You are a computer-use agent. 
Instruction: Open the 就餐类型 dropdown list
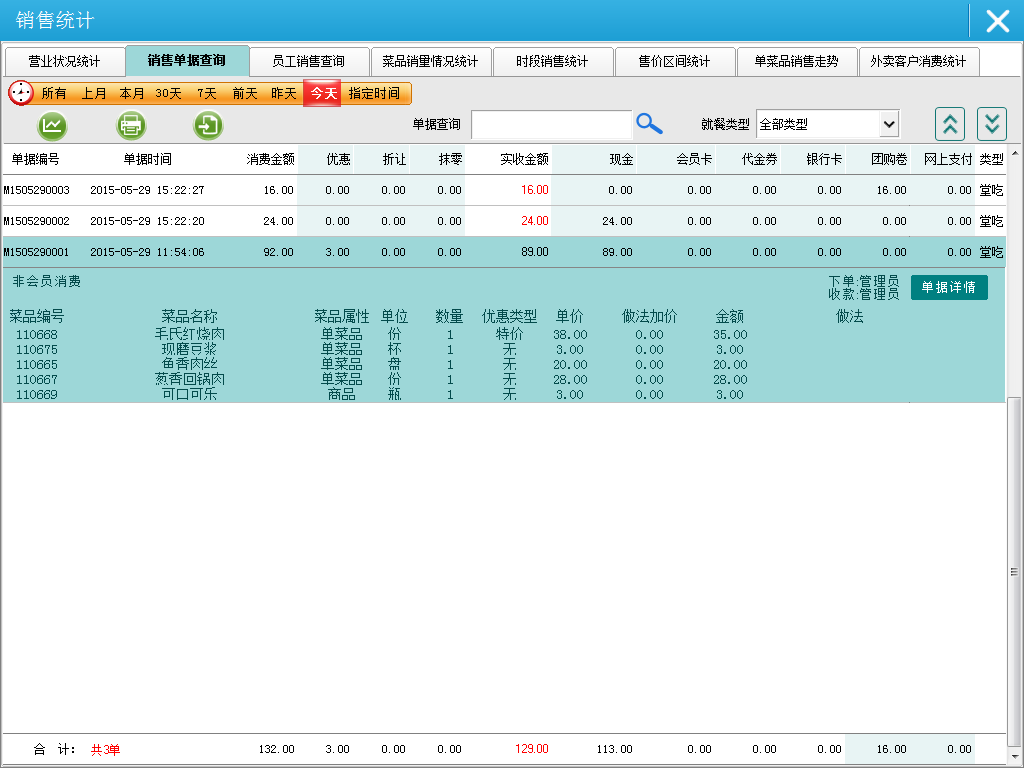tap(888, 125)
